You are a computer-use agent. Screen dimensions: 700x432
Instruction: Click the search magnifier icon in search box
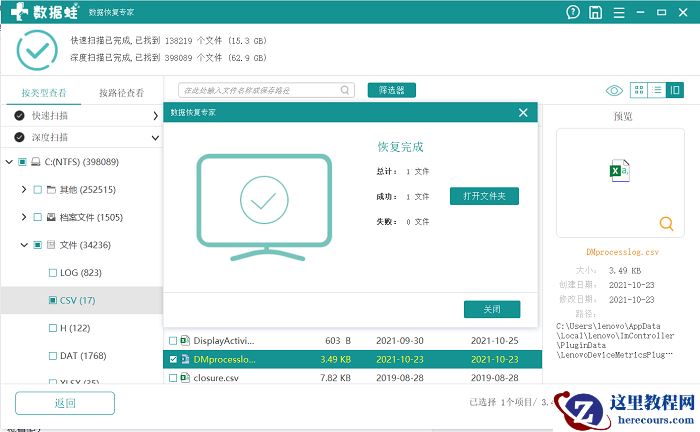[345, 90]
